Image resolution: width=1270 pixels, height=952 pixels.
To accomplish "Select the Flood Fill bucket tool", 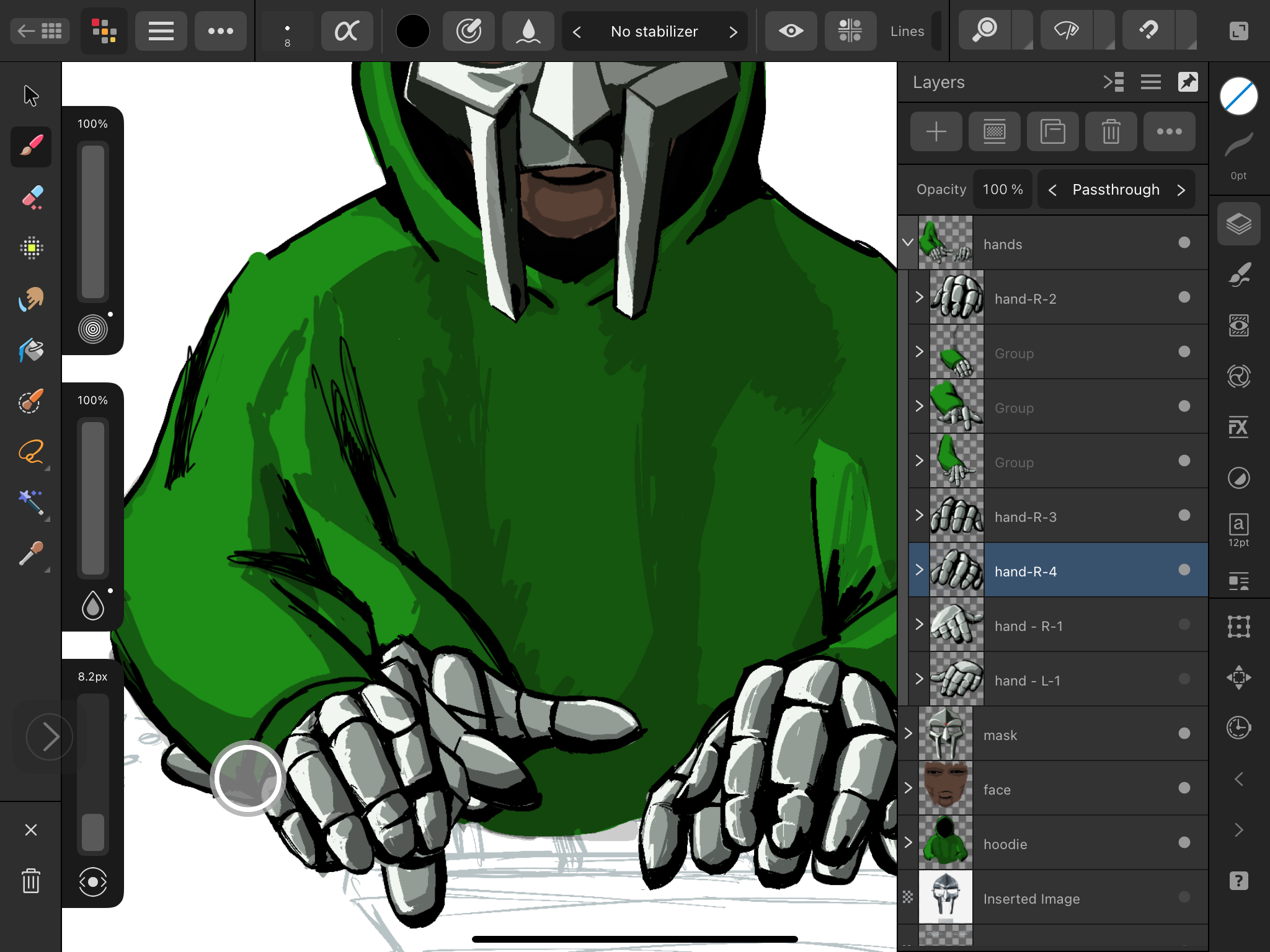I will coord(30,350).
